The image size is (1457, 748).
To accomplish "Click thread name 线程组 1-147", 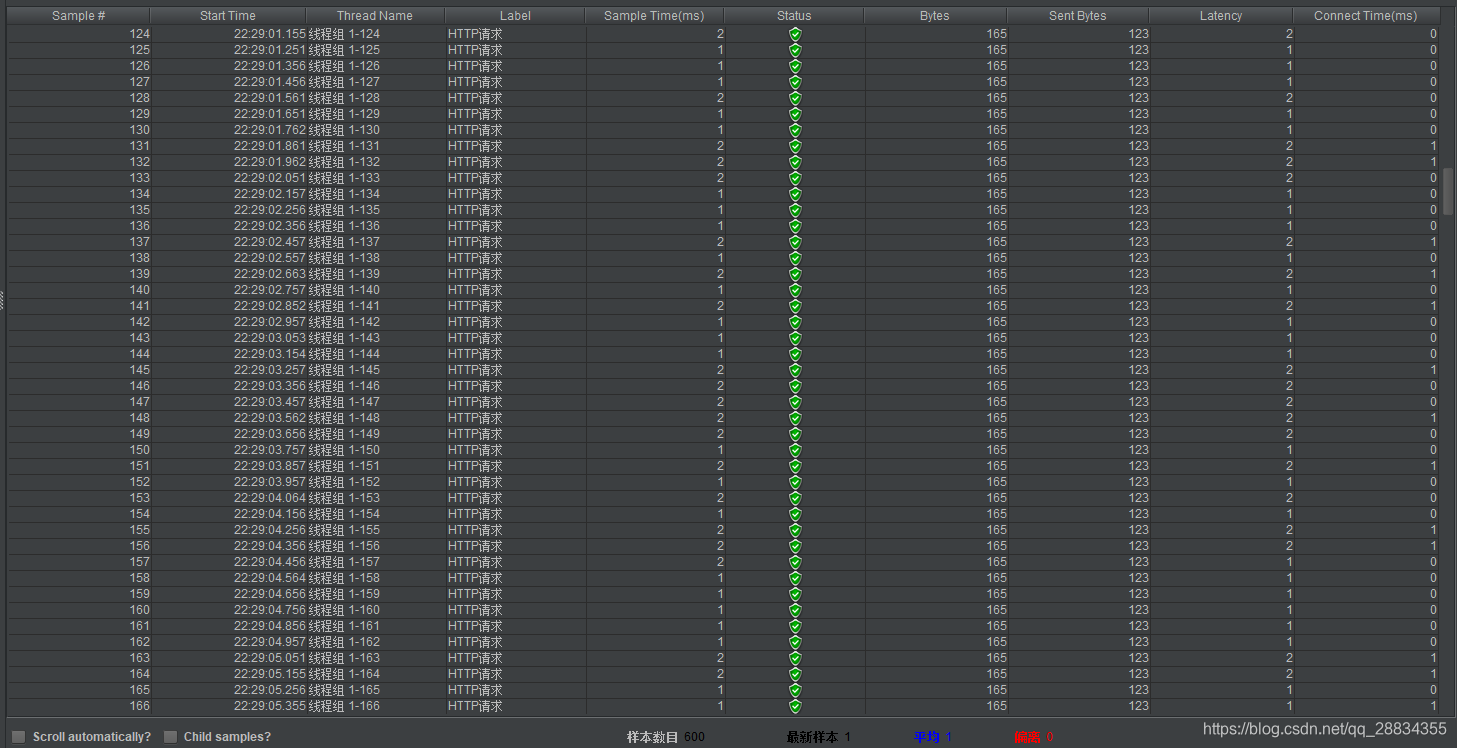I will coord(345,402).
